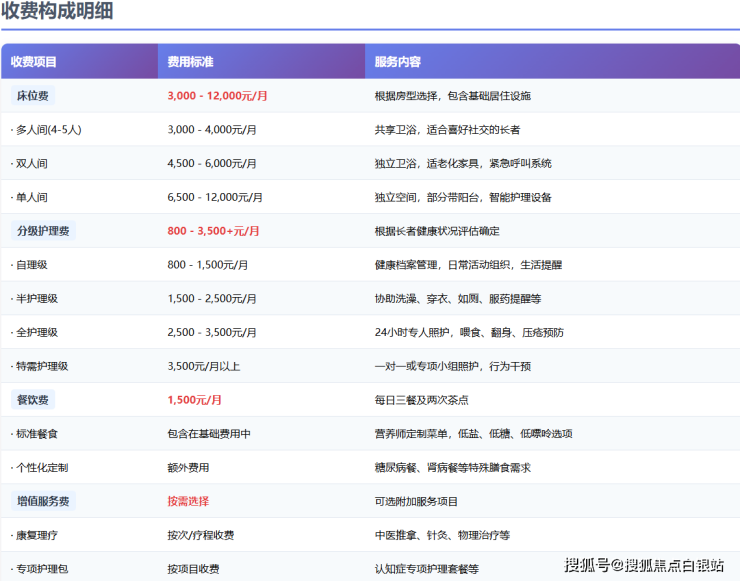The image size is (740, 581).
Task: Click the 收费构成明细 page heading
Action: coord(57,12)
